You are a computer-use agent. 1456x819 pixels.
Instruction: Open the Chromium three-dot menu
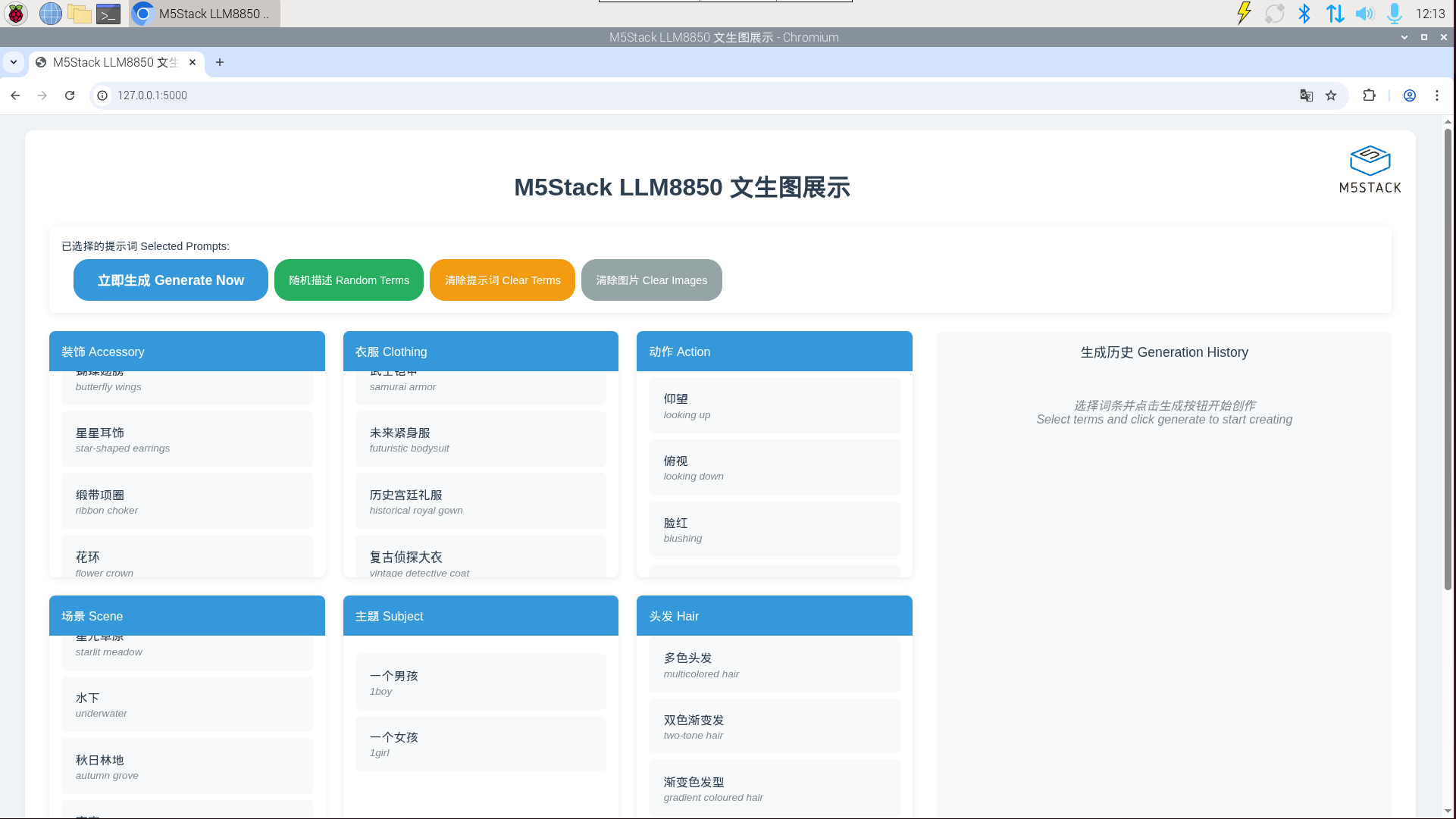1437,95
